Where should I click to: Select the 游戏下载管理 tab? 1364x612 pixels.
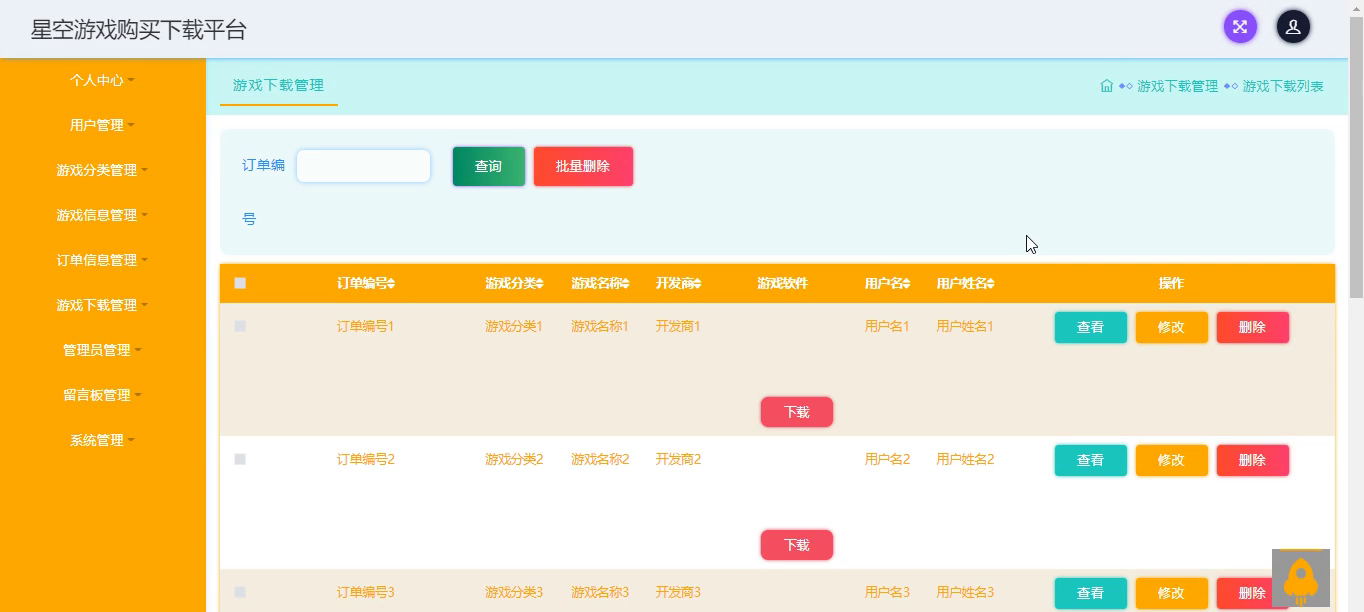click(278, 86)
